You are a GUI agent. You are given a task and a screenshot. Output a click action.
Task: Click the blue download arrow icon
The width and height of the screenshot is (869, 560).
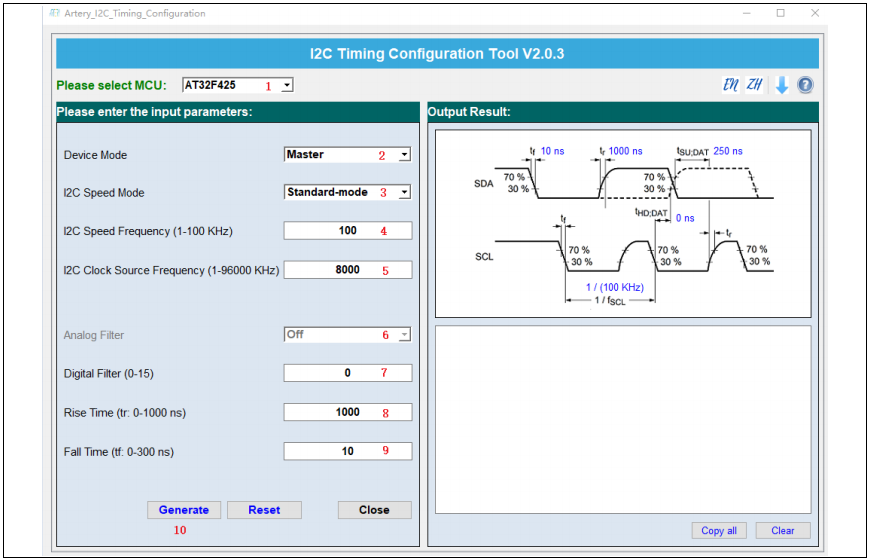782,86
